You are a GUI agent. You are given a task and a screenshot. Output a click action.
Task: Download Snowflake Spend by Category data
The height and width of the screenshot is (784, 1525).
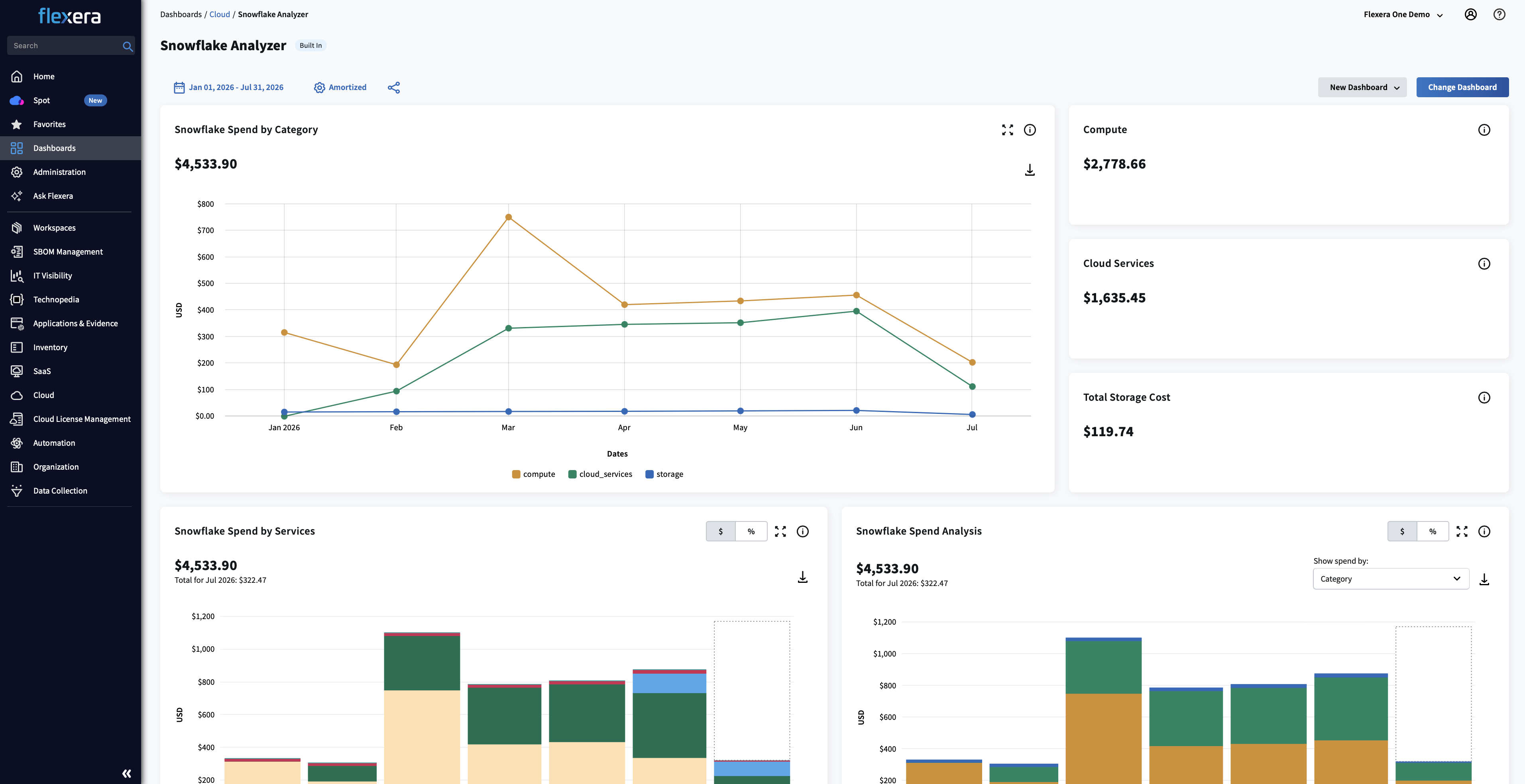coord(1030,171)
